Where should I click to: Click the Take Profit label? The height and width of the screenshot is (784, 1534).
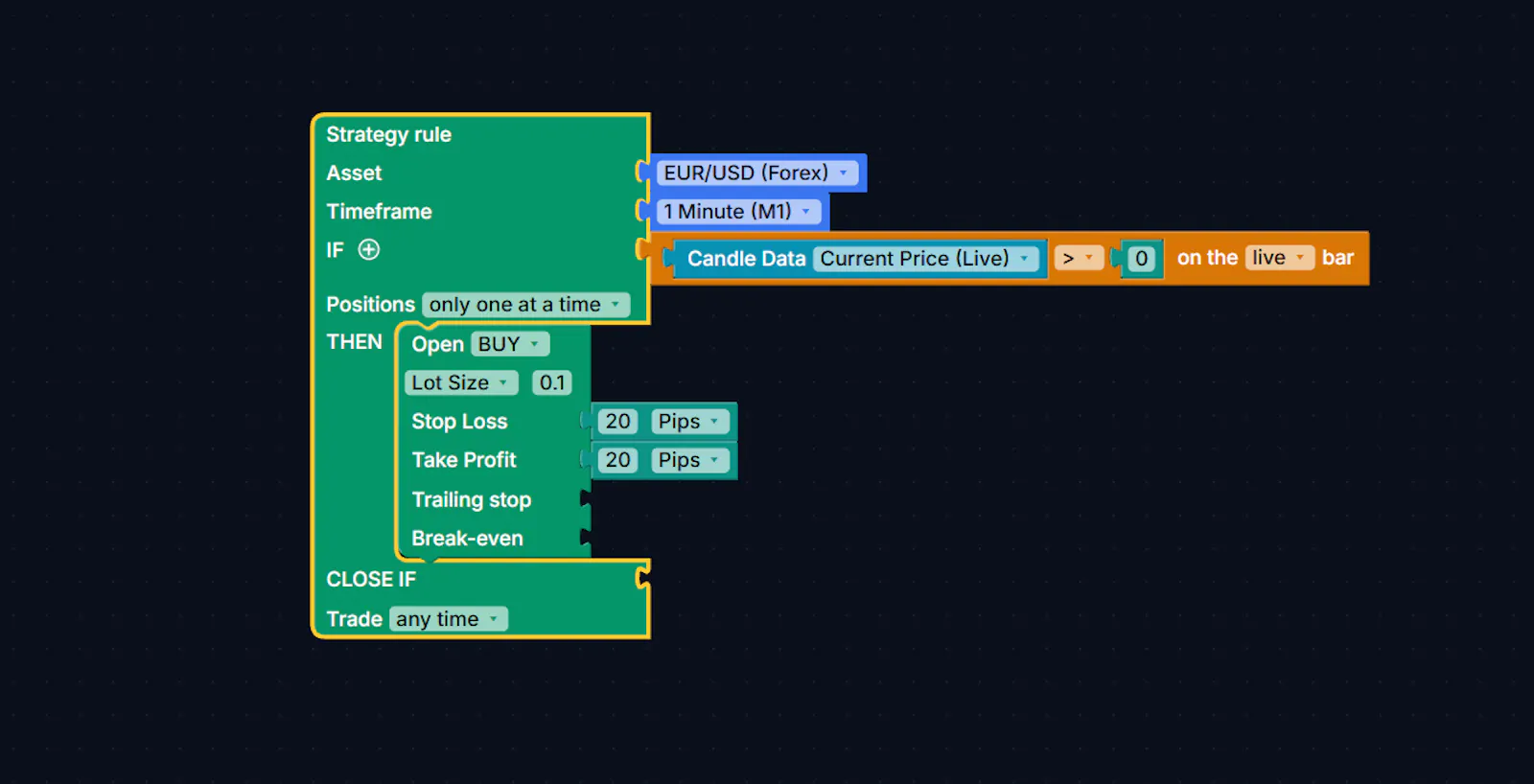coord(464,460)
